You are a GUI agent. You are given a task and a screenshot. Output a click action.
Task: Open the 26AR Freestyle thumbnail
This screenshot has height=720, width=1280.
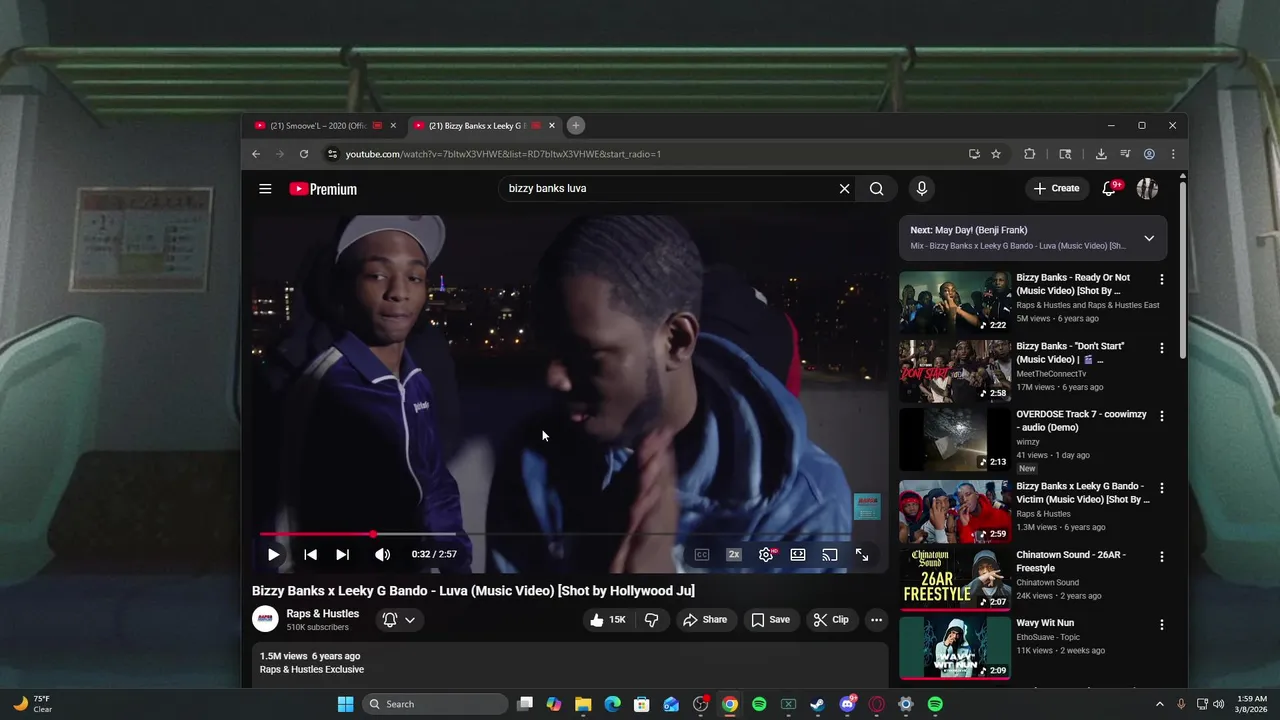click(955, 579)
